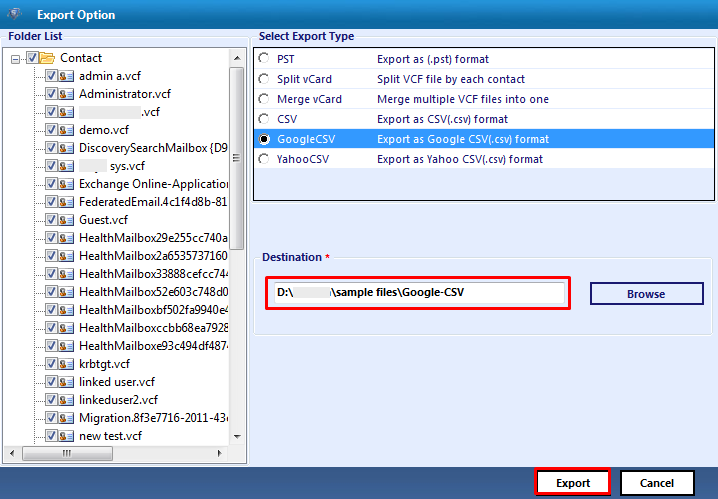Click the Contact folder icon
The image size is (718, 499).
(47, 58)
